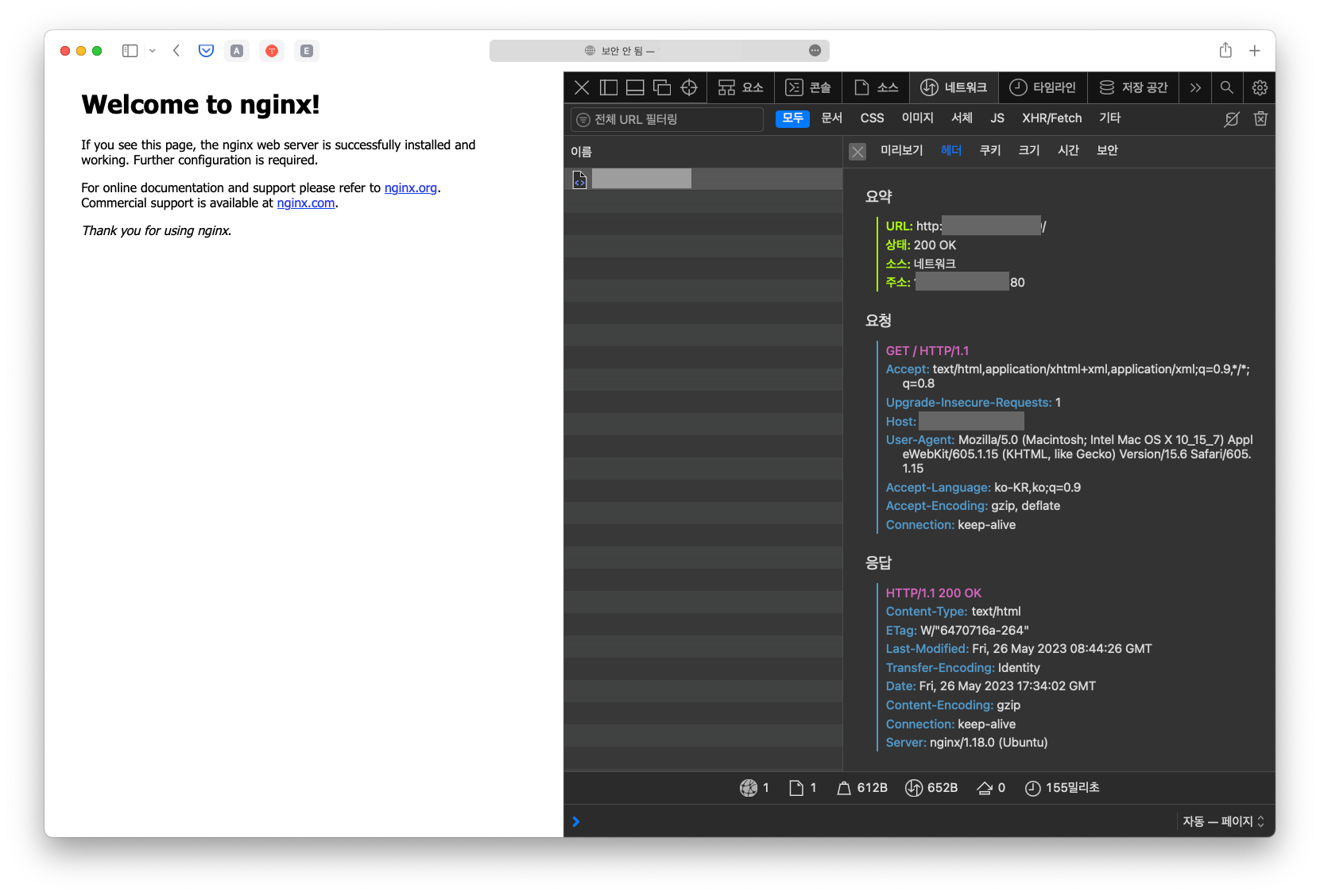
Task: Filter network by CSS
Action: 872,118
